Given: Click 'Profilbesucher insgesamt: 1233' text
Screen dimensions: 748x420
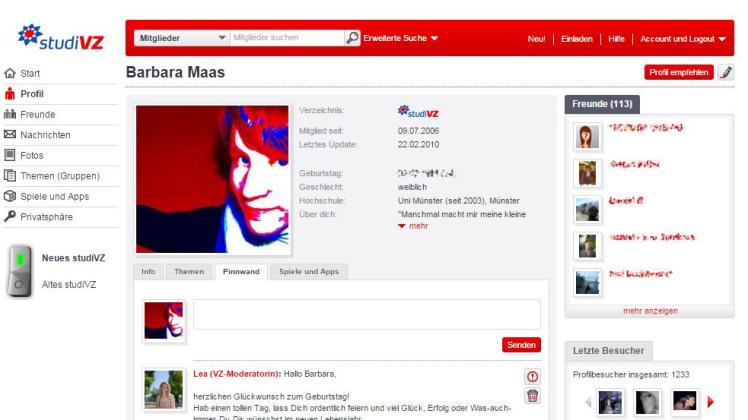Looking at the screenshot, I should [x=631, y=375].
